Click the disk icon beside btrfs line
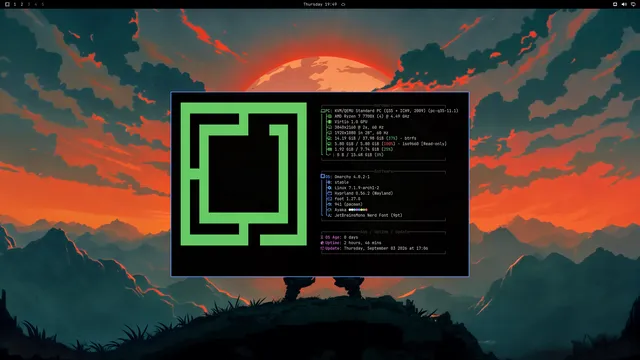 [x=329, y=138]
